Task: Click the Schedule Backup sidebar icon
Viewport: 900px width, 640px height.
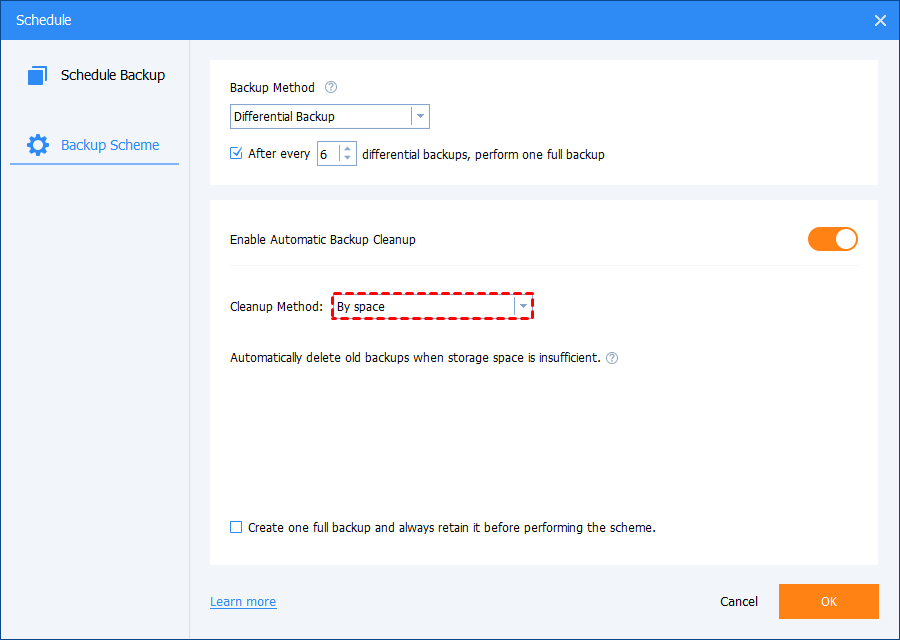Action: click(38, 75)
